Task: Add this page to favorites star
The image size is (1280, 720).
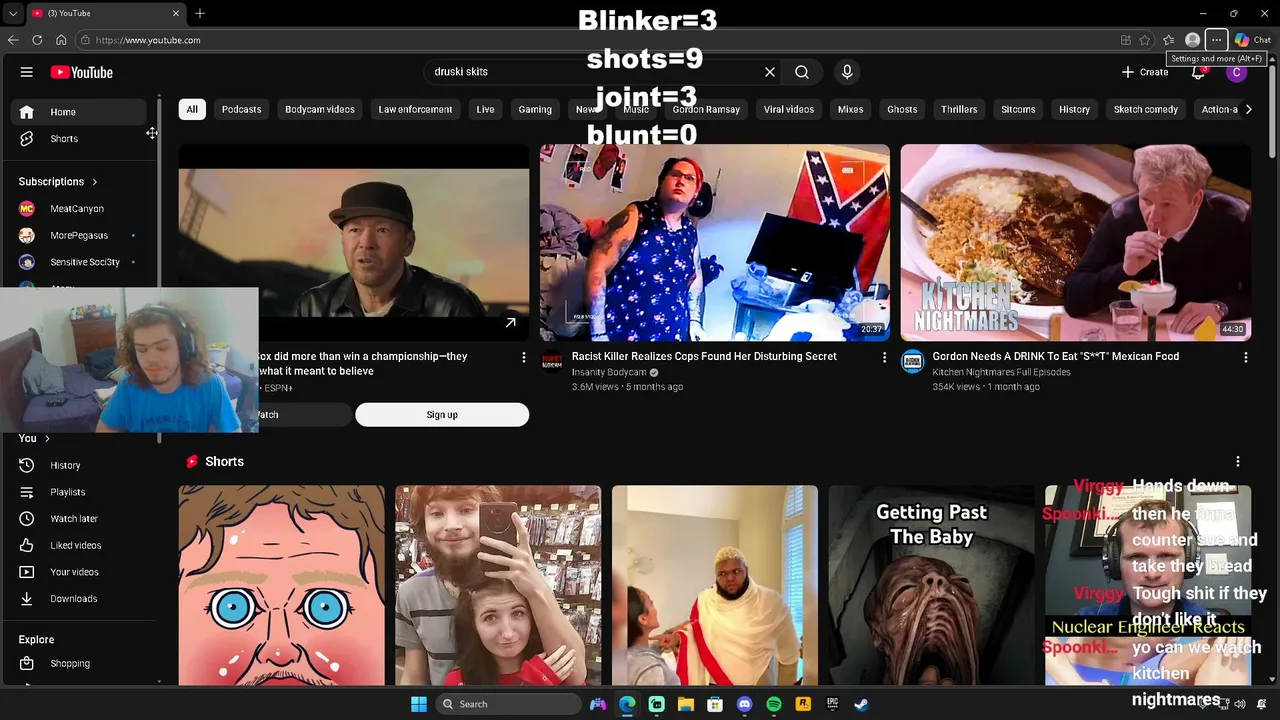Action: [x=1145, y=40]
